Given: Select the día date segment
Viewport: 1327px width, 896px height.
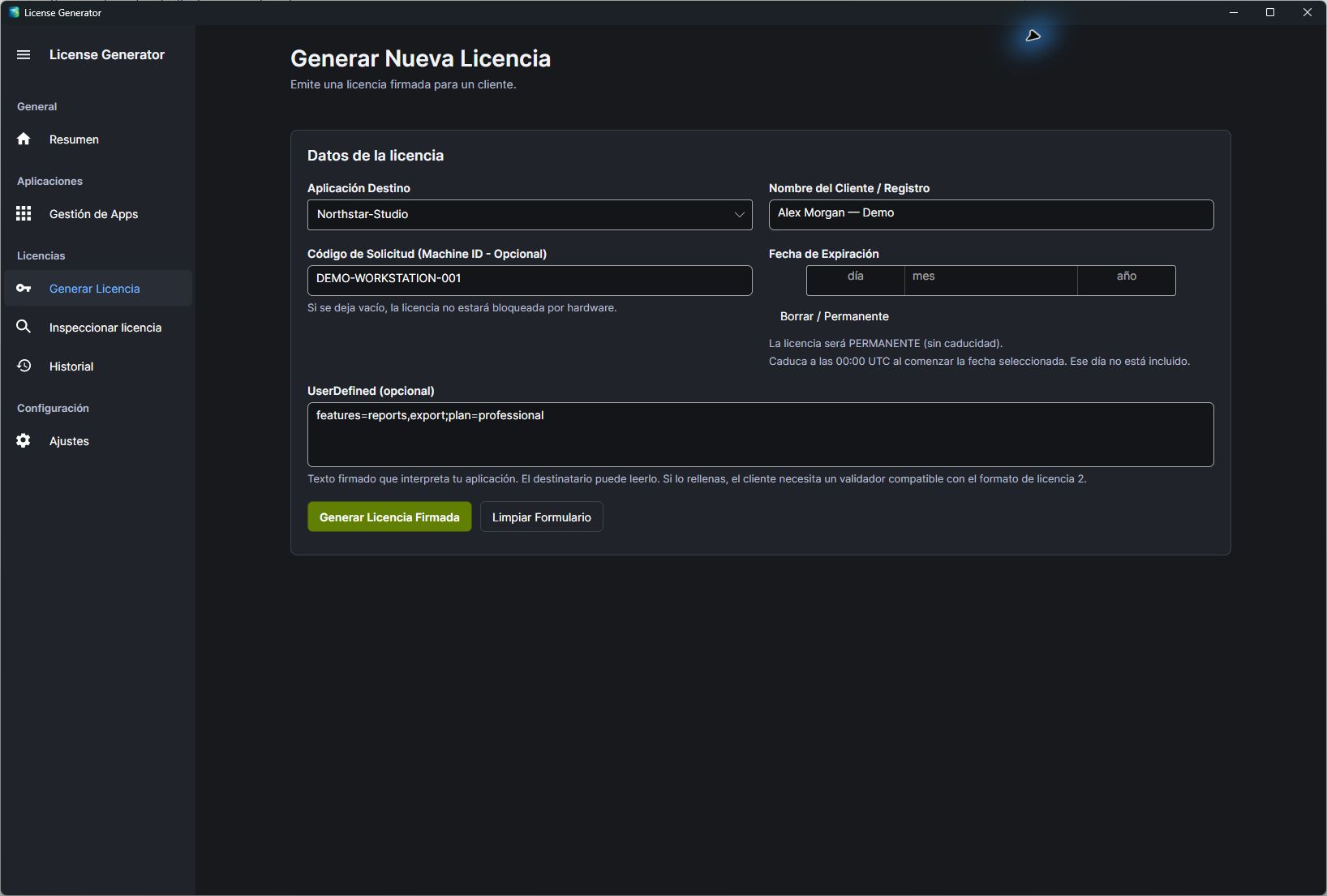Looking at the screenshot, I should 856,280.
